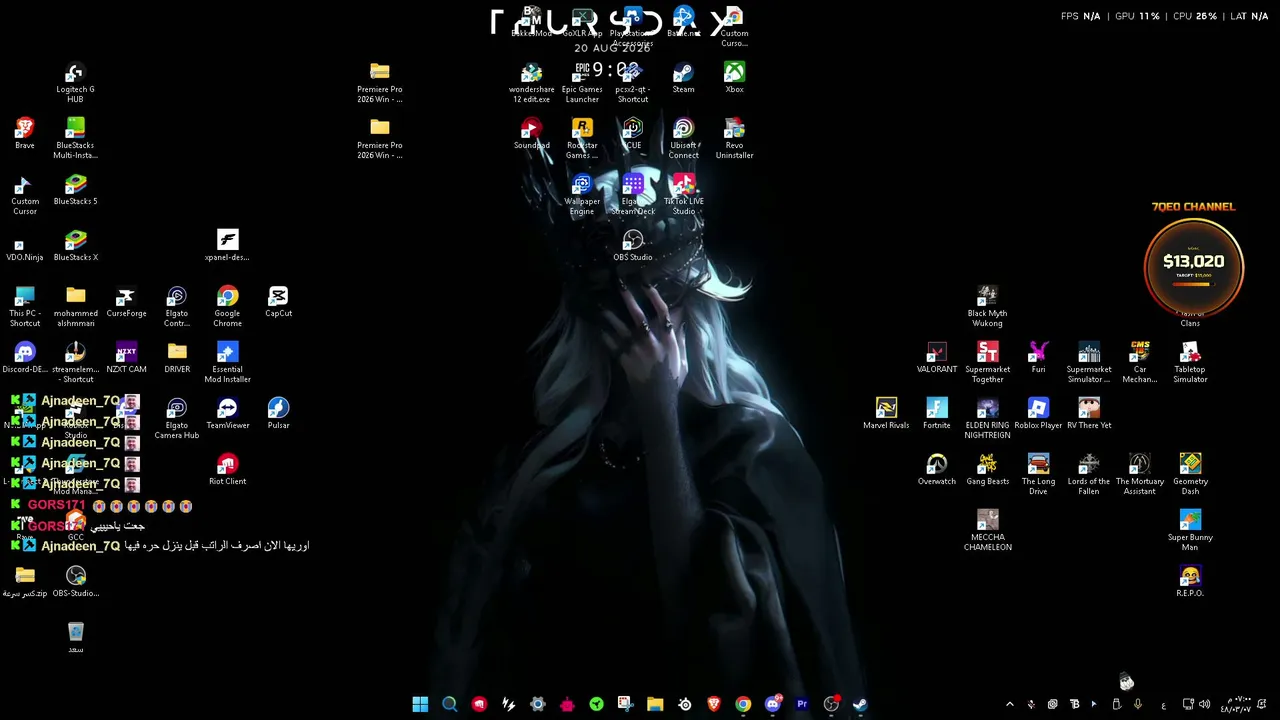Viewport: 1280px width, 720px height.
Task: Select the NZXT CAM desktop icon
Action: point(126,358)
